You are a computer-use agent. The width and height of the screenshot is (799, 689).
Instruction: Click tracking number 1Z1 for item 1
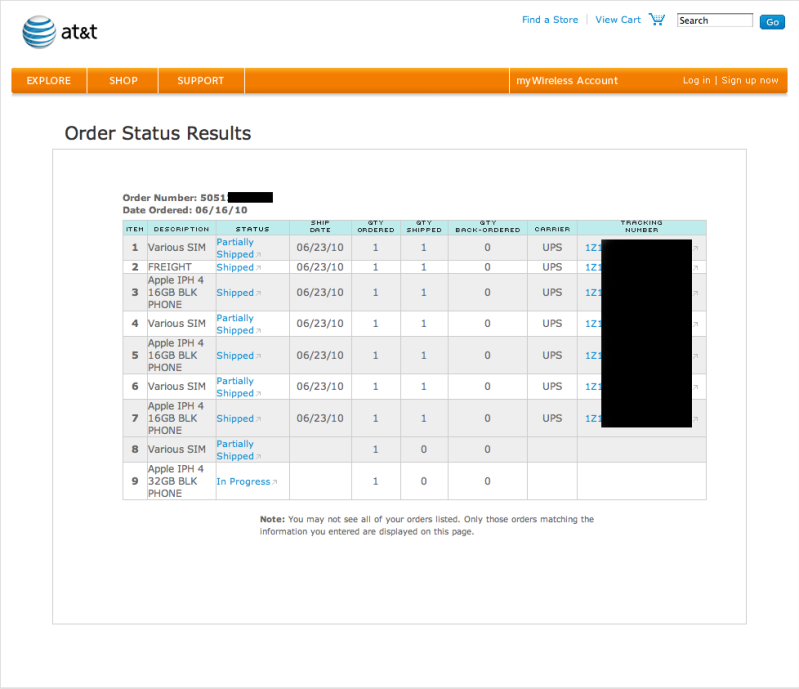click(x=593, y=248)
